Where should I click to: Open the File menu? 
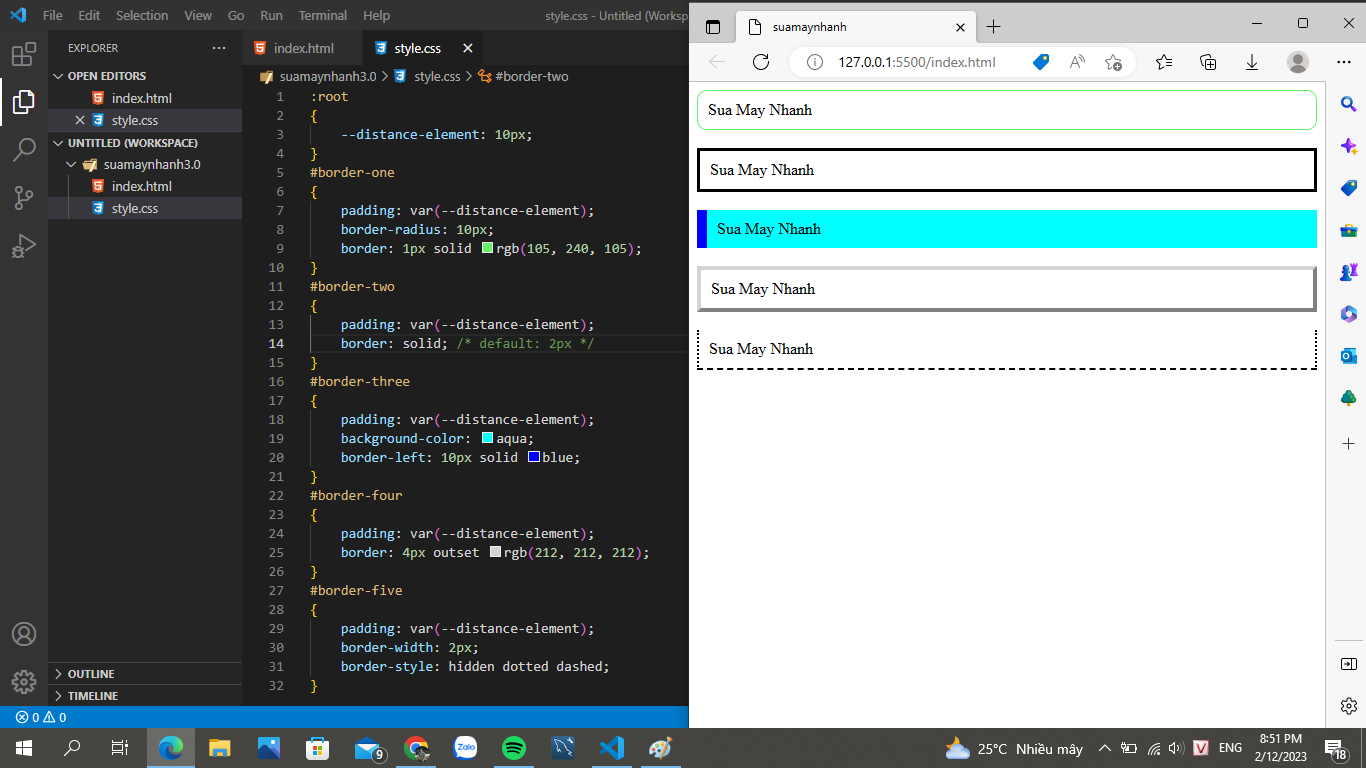pyautogui.click(x=53, y=16)
